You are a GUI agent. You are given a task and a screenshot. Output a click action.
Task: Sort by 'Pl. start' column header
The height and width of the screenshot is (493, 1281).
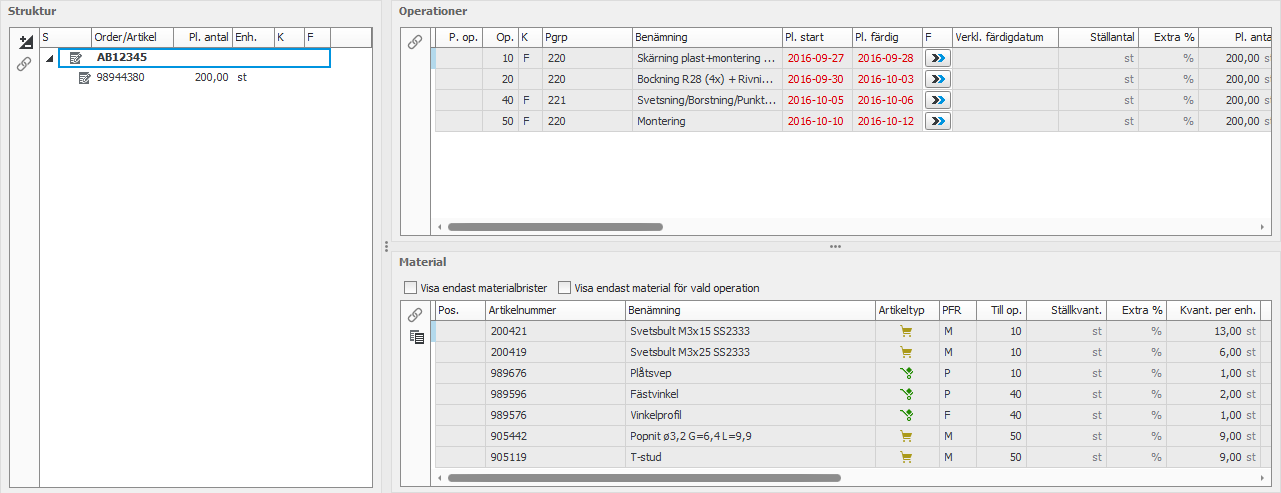tap(816, 37)
